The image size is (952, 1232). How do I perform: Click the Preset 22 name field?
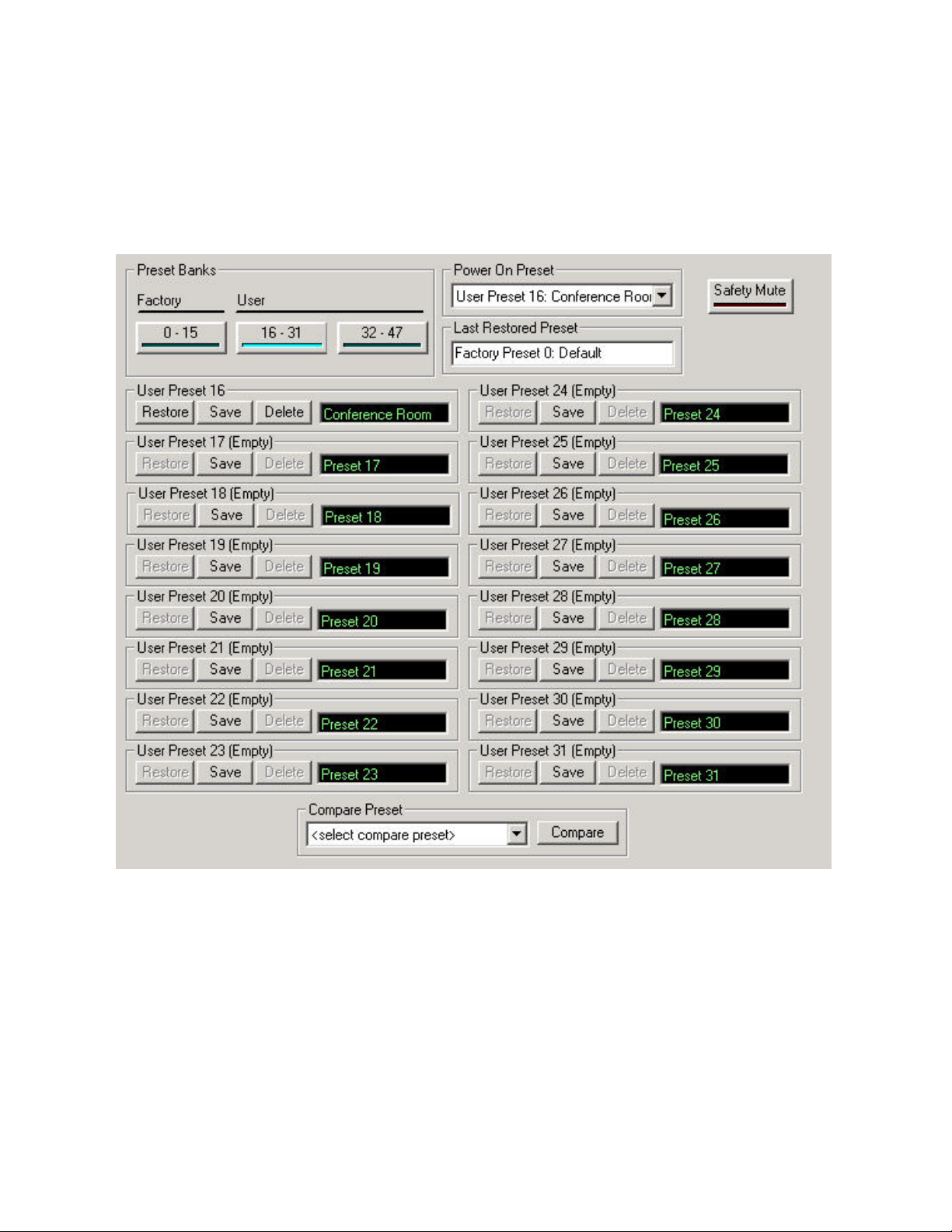(x=382, y=723)
